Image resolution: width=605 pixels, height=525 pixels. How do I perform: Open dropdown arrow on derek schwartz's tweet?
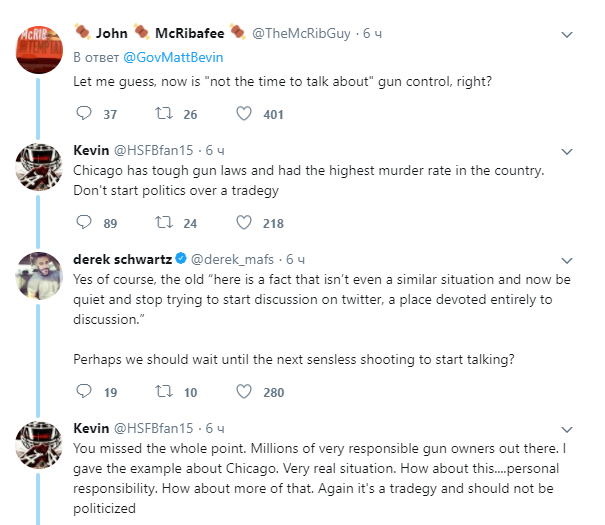[566, 259]
